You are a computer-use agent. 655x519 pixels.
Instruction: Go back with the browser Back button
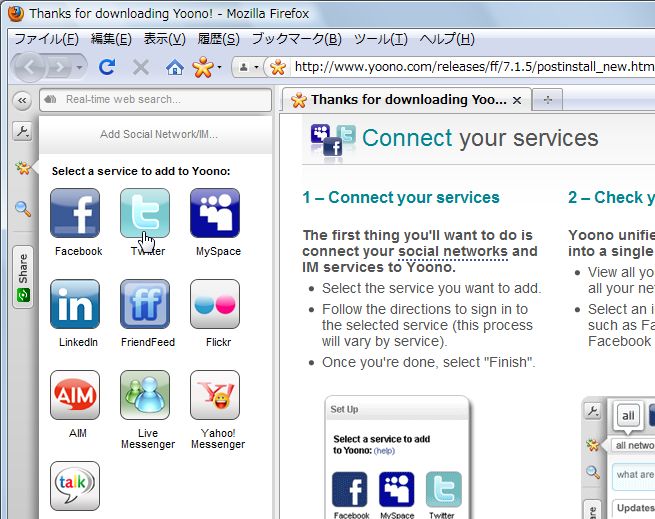coord(29,67)
